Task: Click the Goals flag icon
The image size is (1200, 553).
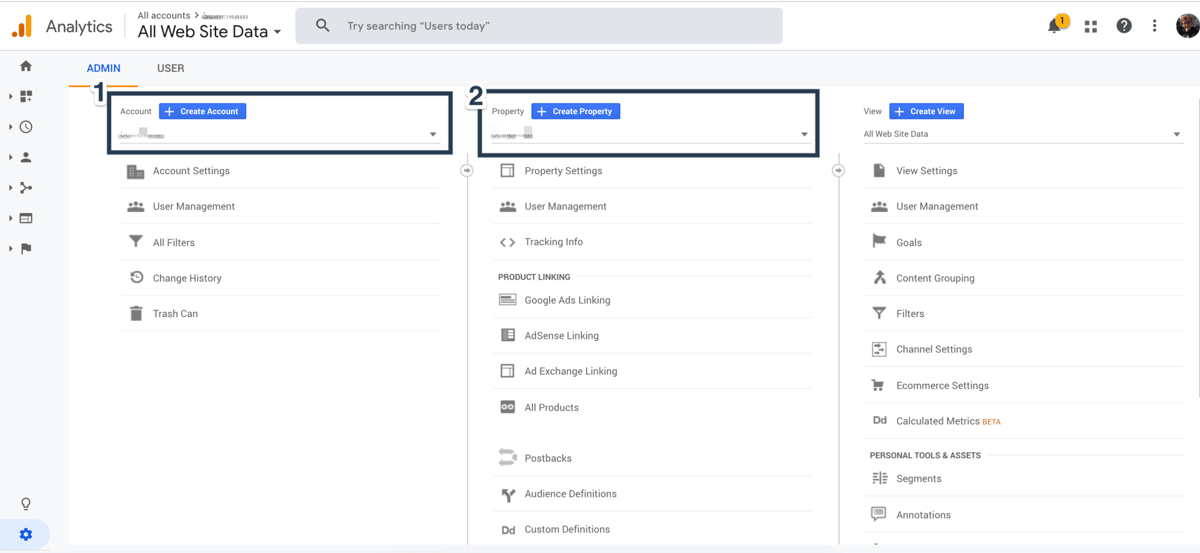Action: coord(879,242)
